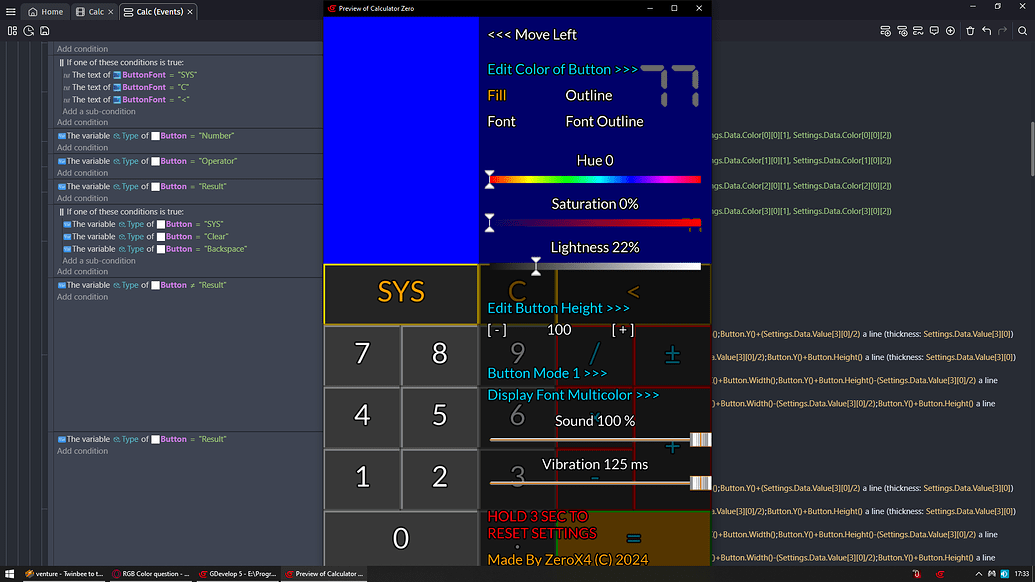Click the trash delete event icon
This screenshot has height=582, width=1035.
(970, 31)
